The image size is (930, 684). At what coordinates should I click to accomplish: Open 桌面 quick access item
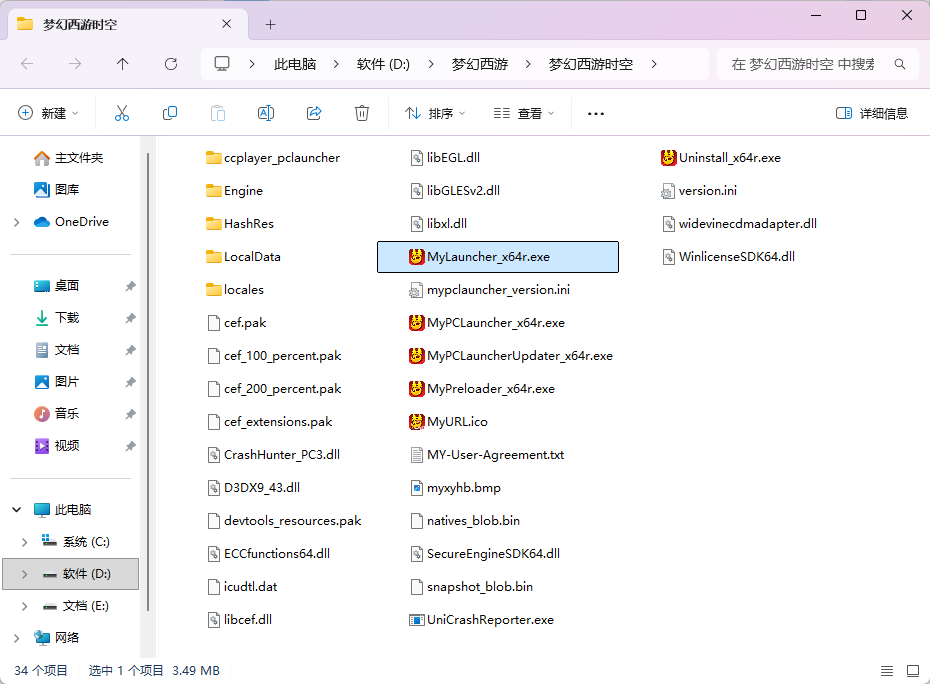click(56, 286)
